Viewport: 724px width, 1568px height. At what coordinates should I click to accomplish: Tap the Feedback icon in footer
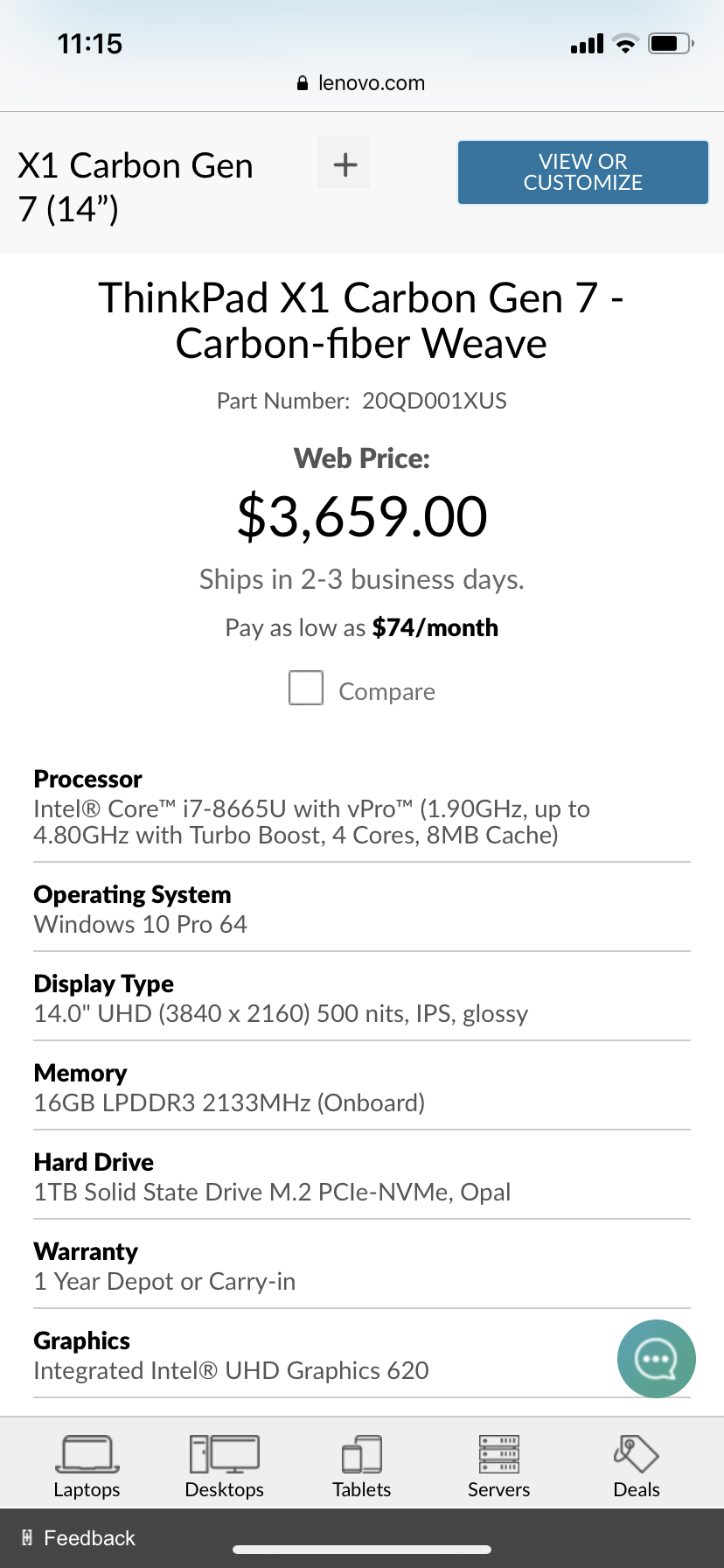tap(27, 1537)
